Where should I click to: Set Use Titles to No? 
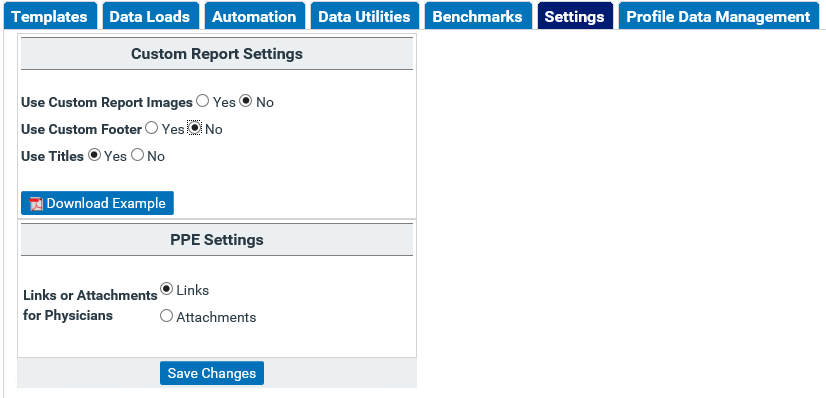(137, 155)
